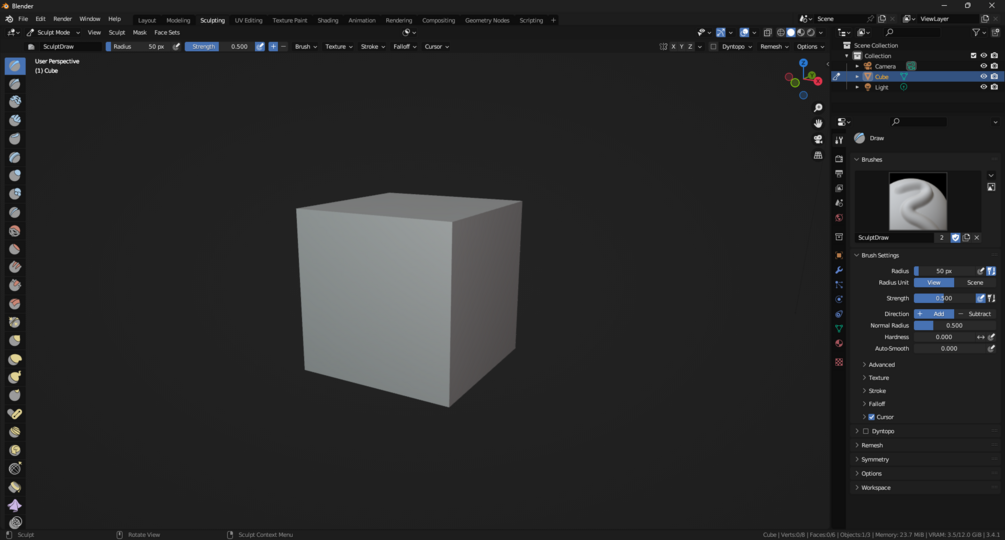Select the Pinch brush tool
The height and width of the screenshot is (540, 1005).
[x=15, y=322]
